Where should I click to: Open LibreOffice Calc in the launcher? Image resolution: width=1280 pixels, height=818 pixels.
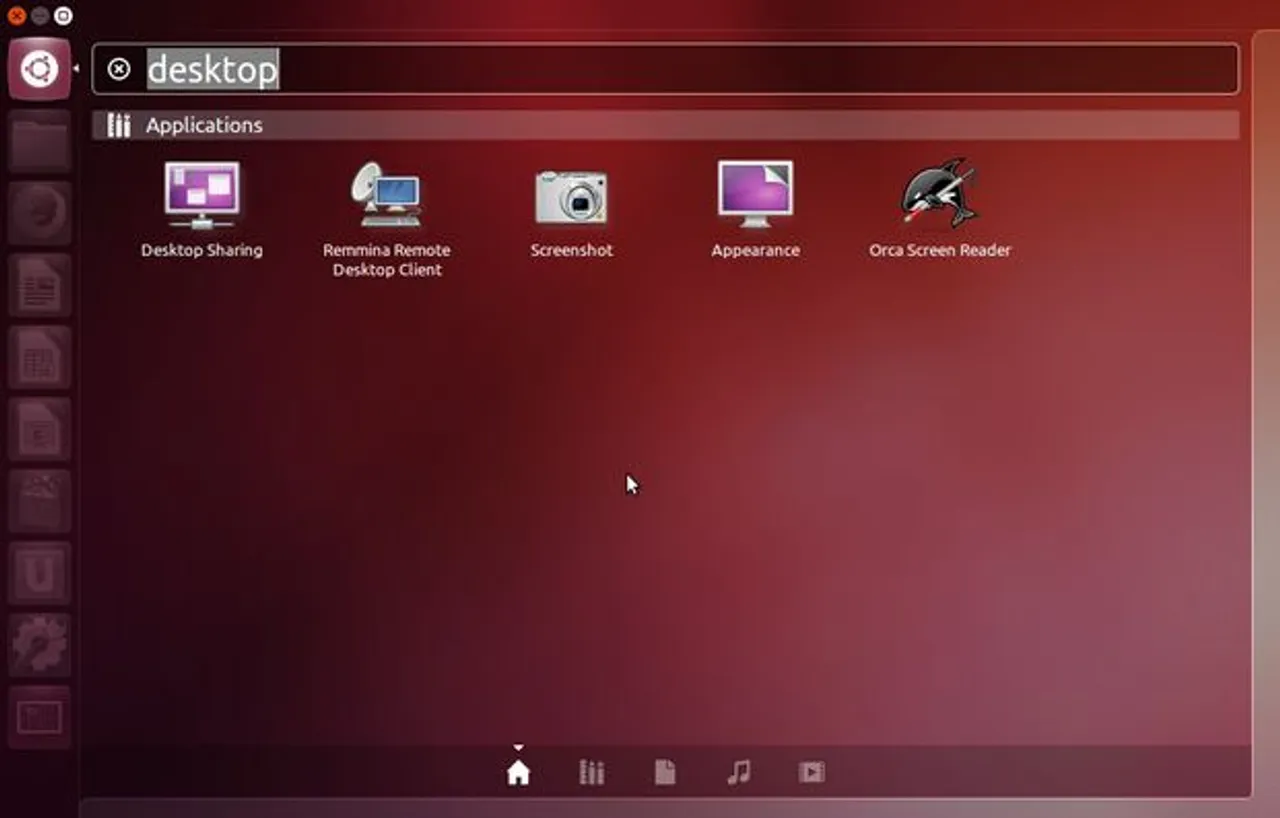[x=39, y=358]
